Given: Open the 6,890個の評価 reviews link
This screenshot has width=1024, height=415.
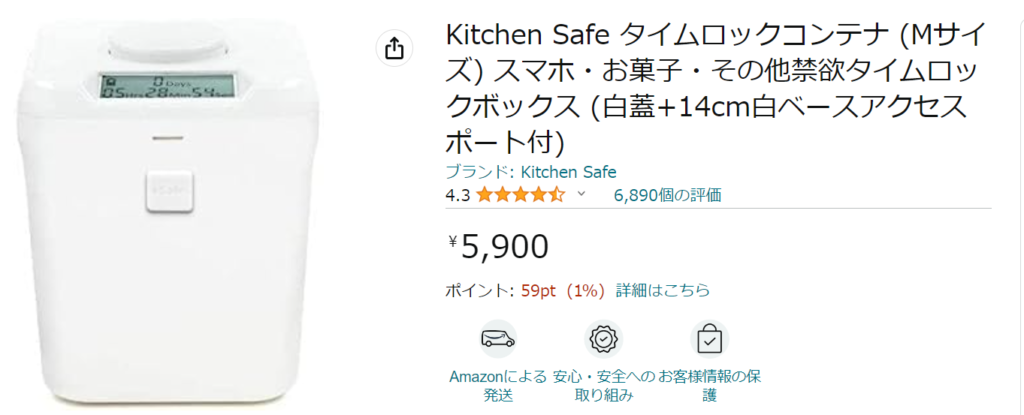Looking at the screenshot, I should coord(667,195).
